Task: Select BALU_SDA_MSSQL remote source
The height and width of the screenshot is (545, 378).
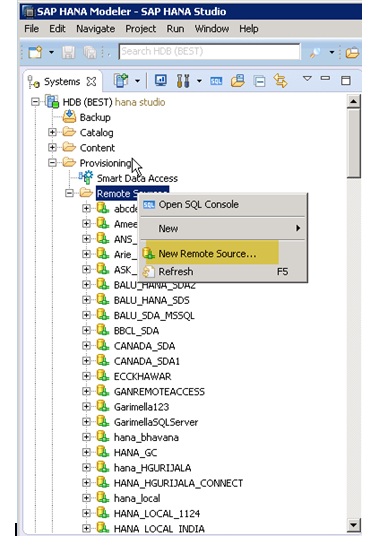Action: [154, 316]
